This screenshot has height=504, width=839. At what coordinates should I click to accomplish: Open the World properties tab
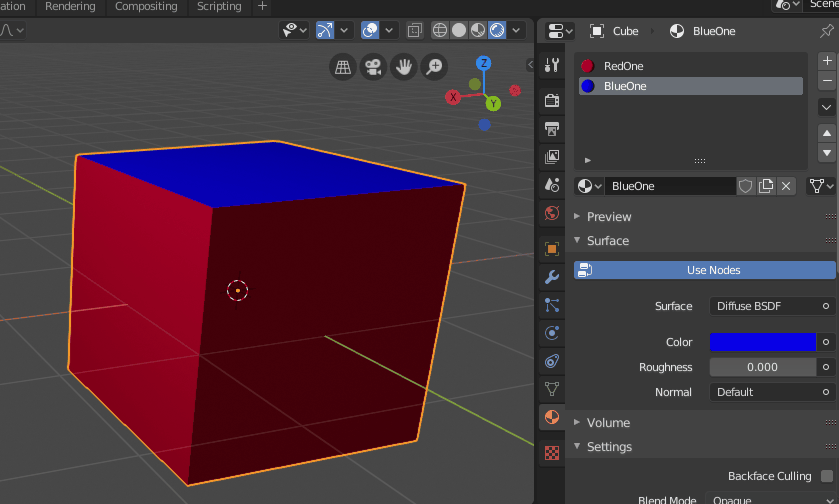pyautogui.click(x=552, y=213)
